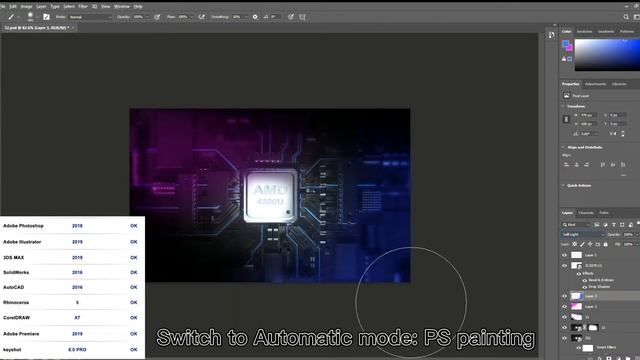Pick a color in the blue color field
This screenshot has width=640, height=360.
coord(607,55)
